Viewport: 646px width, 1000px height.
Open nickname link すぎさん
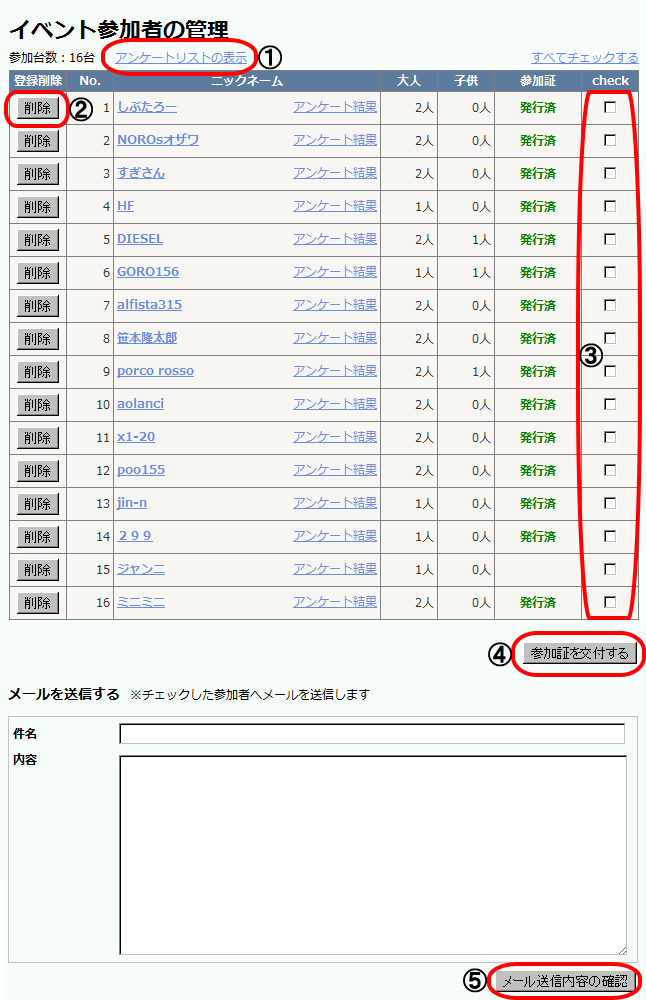[141, 173]
